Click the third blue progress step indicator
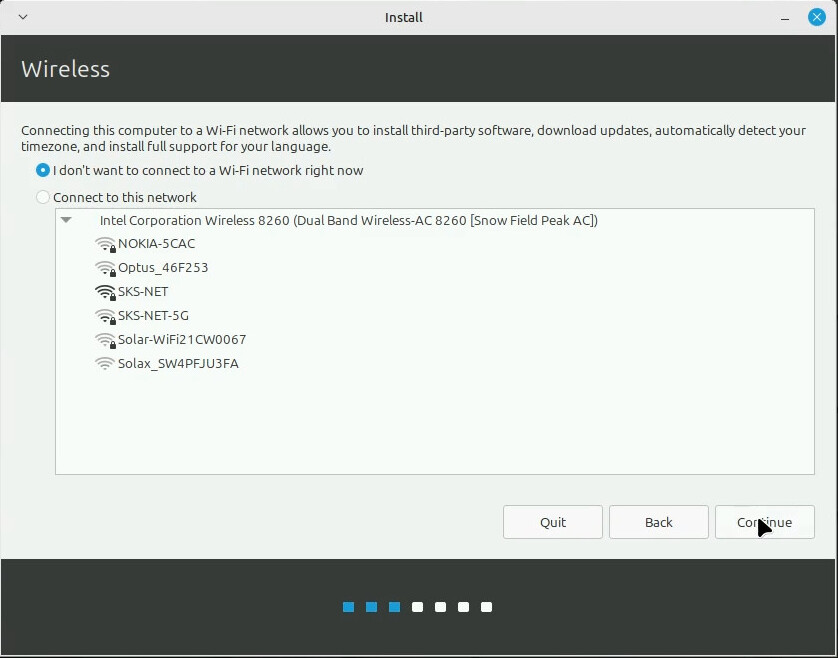The image size is (838, 658). click(x=394, y=607)
